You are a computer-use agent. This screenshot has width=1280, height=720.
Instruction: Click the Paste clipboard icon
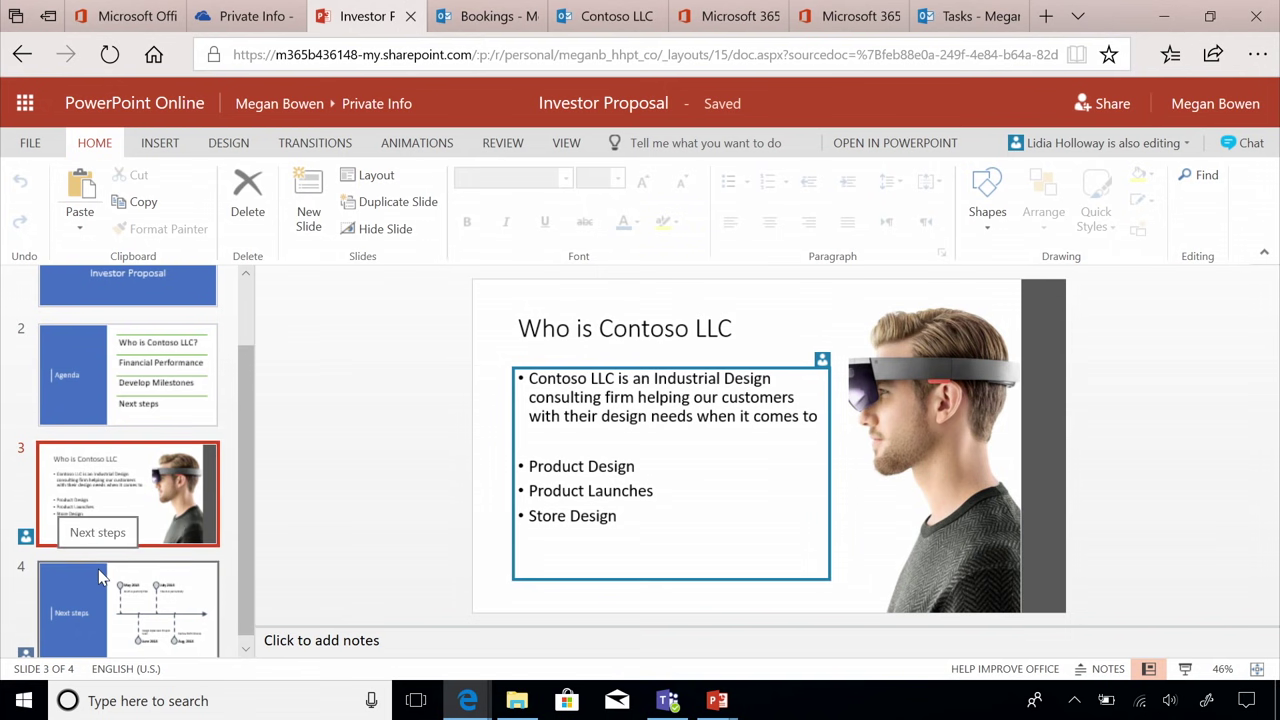[80, 185]
